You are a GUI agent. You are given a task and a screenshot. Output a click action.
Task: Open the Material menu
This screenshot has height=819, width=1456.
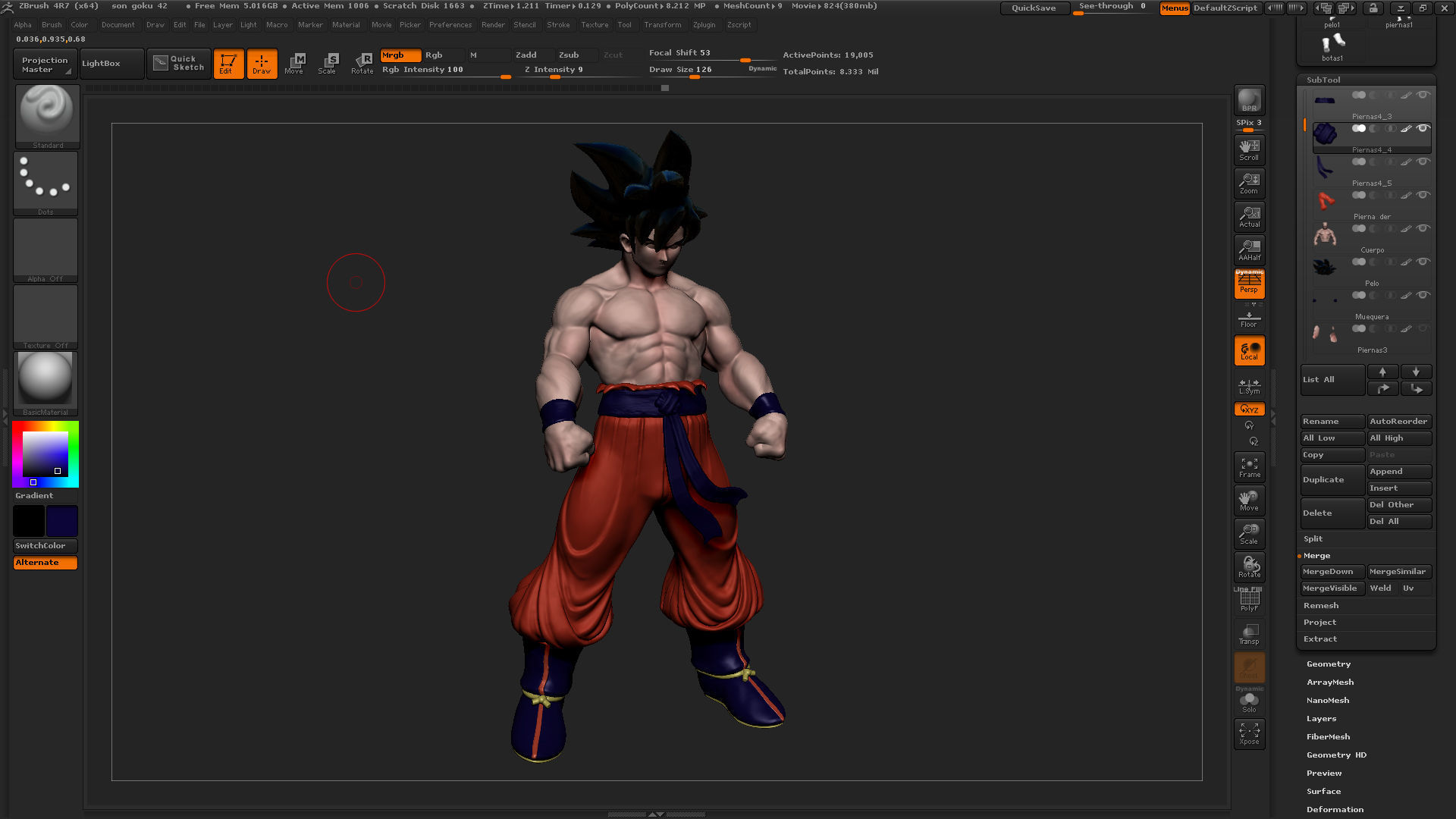pos(346,25)
